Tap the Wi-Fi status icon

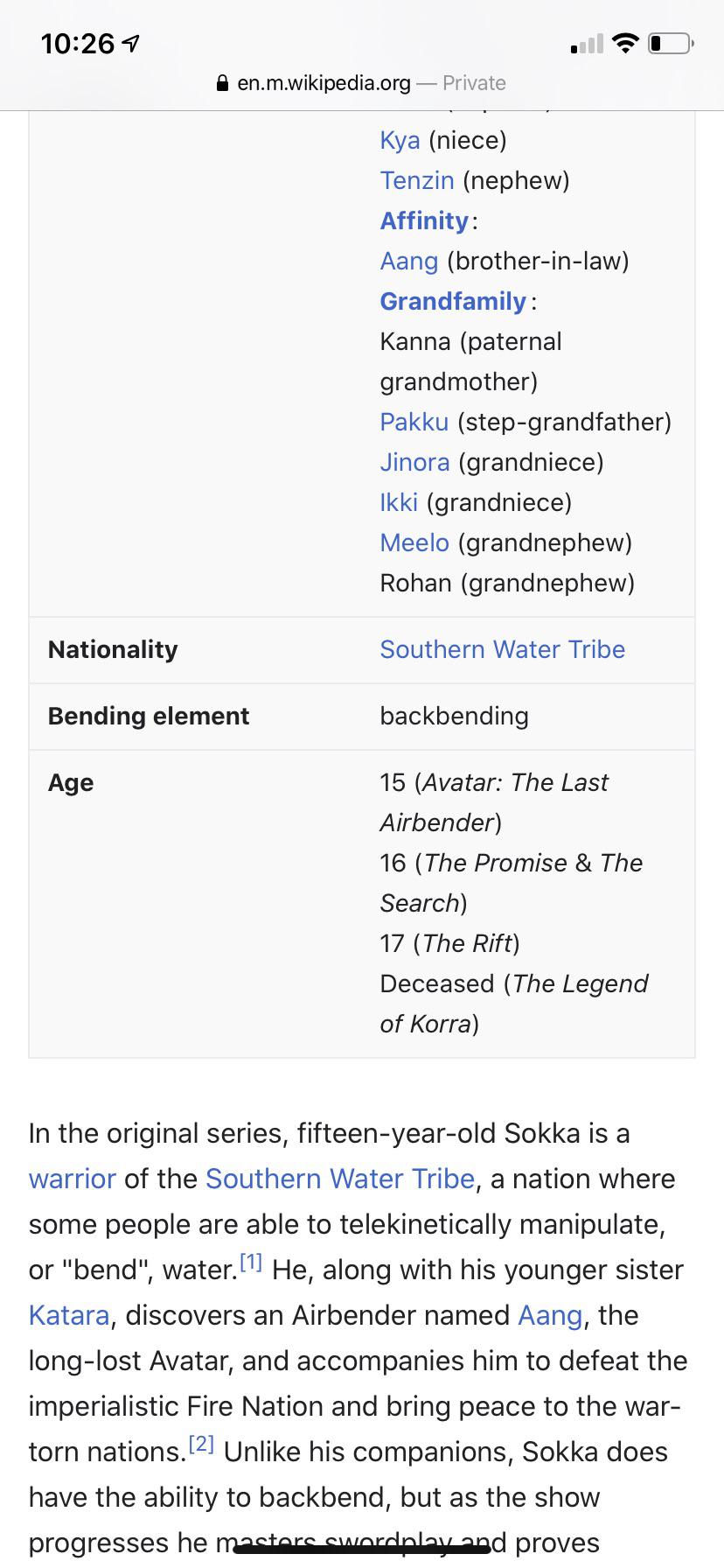coord(624,43)
